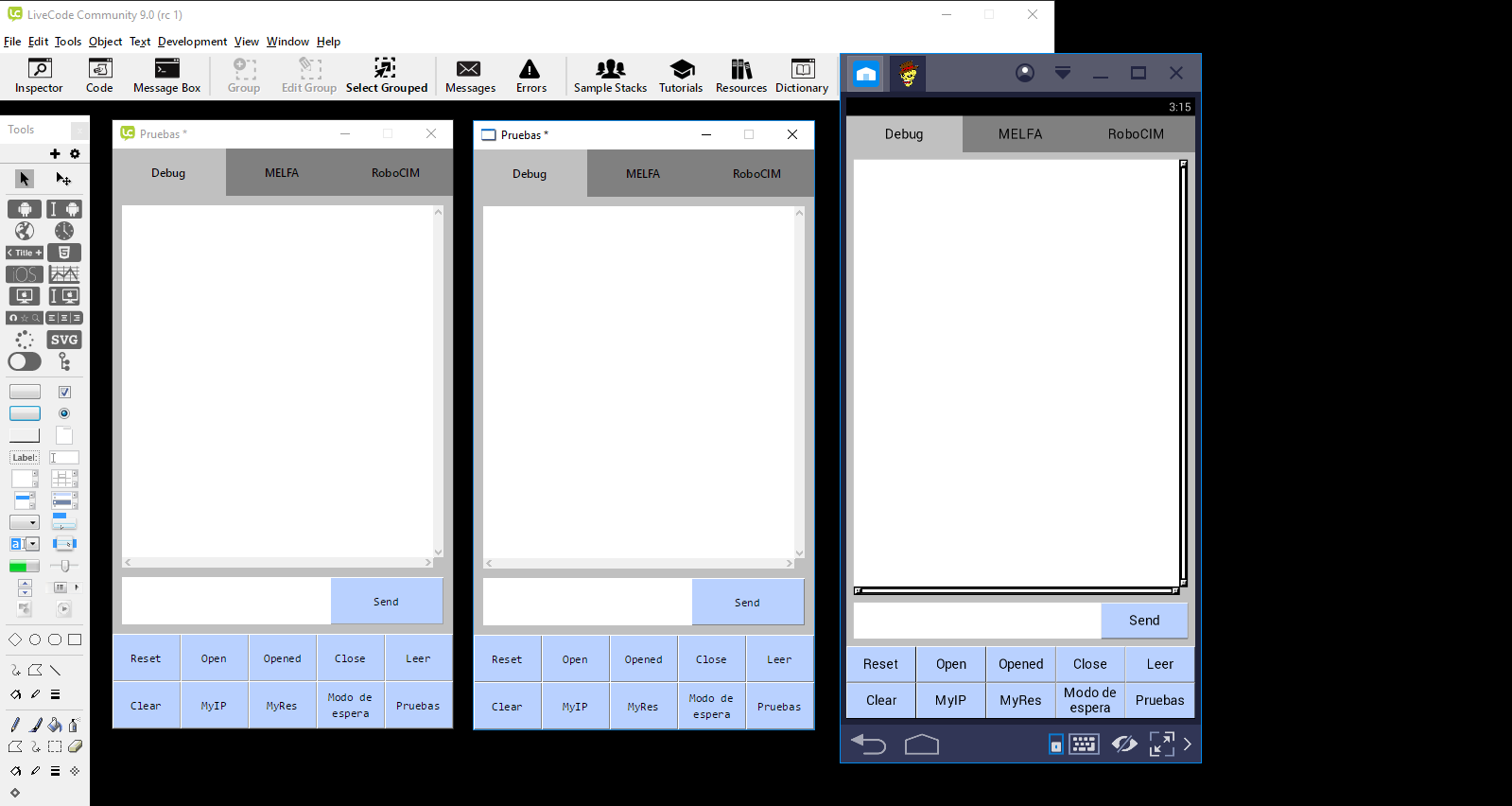Pick the Android field widget
The image size is (1512, 806).
tap(64, 209)
